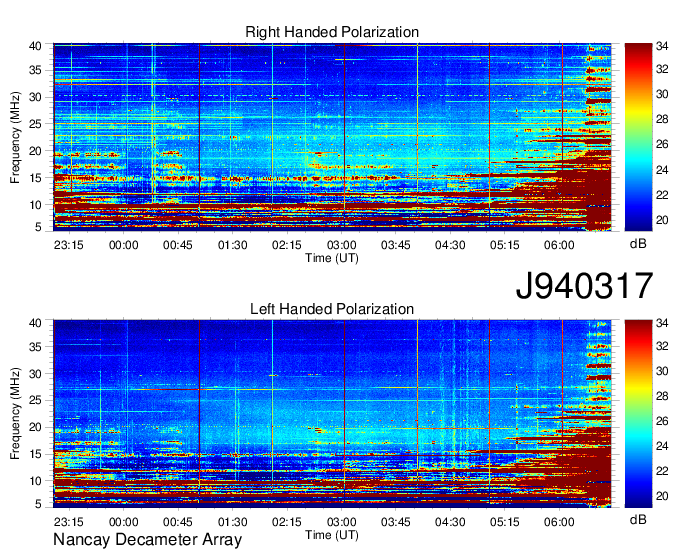The width and height of the screenshot is (680, 552).
Task: Click the Right Handed Polarization spectrogram image
Action: [x=332, y=137]
